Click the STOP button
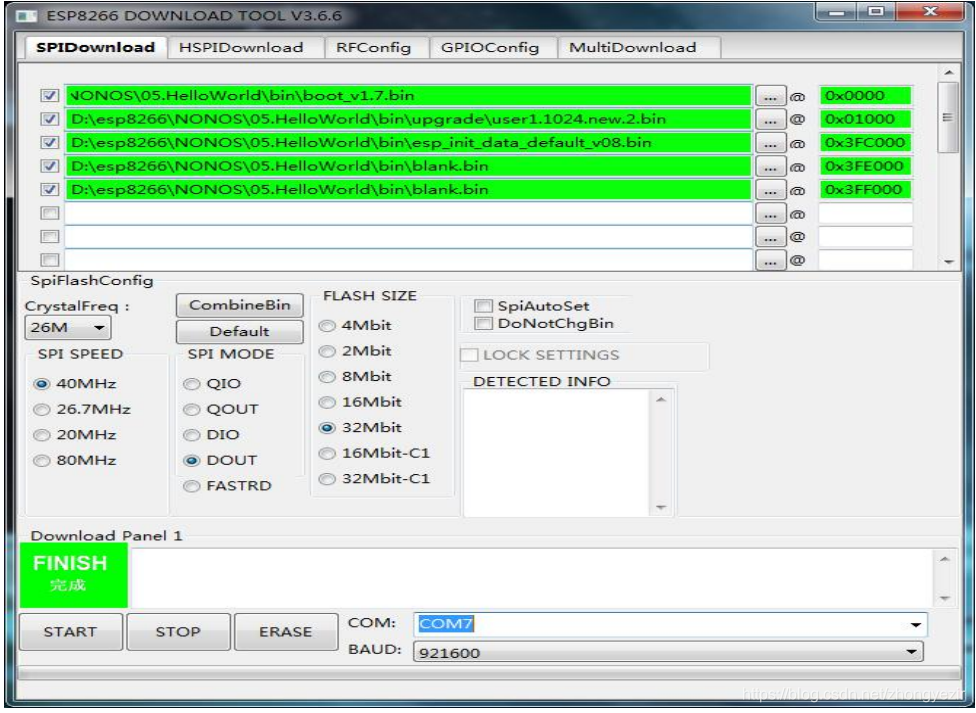This screenshot has height=713, width=976. pyautogui.click(x=178, y=632)
